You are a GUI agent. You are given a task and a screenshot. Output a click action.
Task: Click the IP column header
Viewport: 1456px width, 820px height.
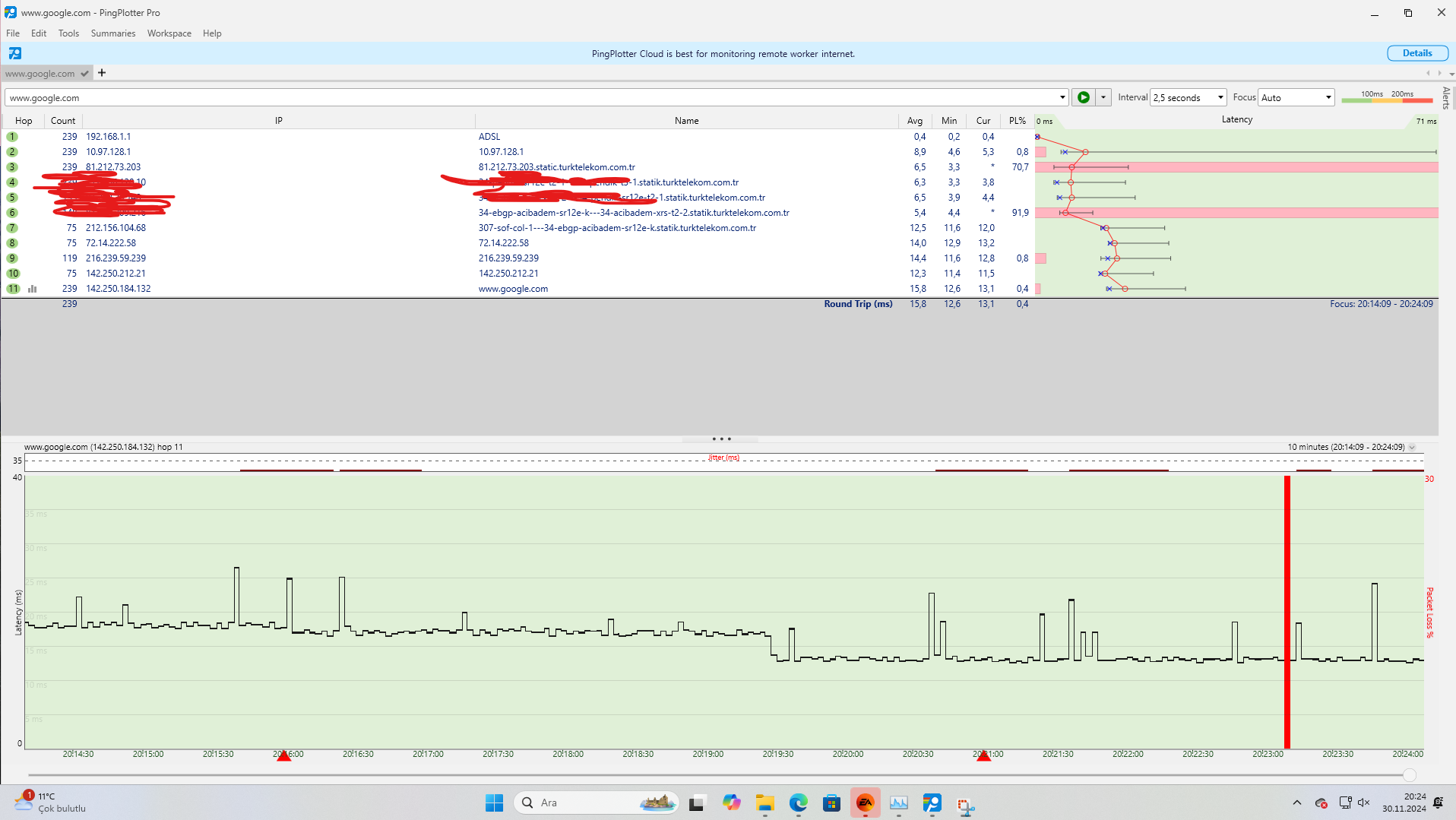coord(279,121)
